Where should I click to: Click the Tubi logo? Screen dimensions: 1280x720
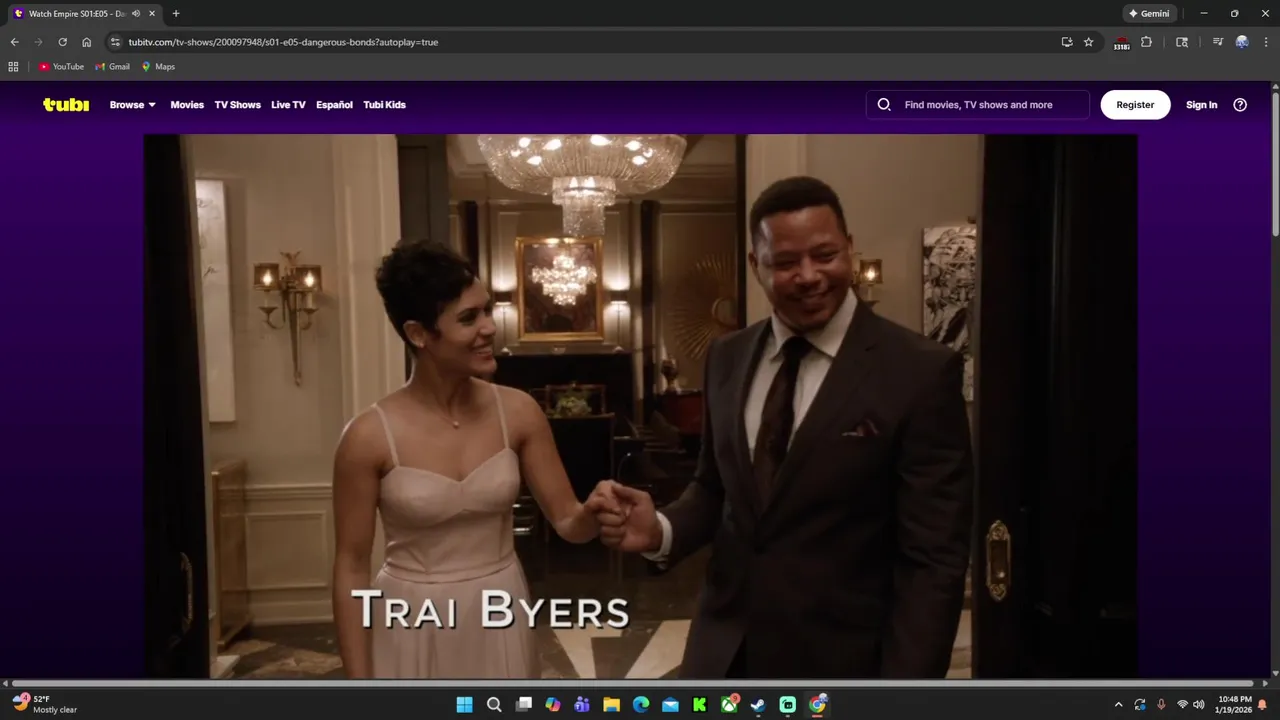[x=66, y=104]
